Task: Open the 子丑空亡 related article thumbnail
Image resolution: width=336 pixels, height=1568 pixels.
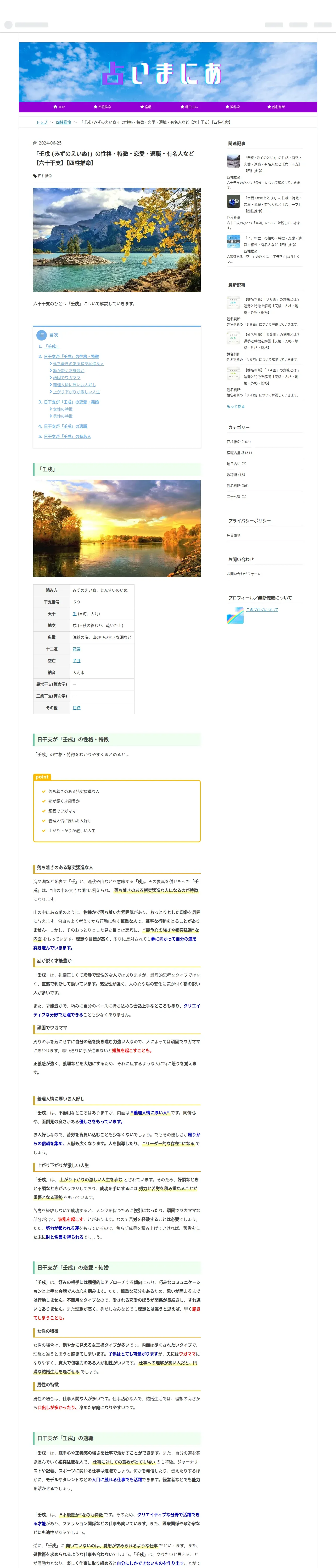Action: 234,242
